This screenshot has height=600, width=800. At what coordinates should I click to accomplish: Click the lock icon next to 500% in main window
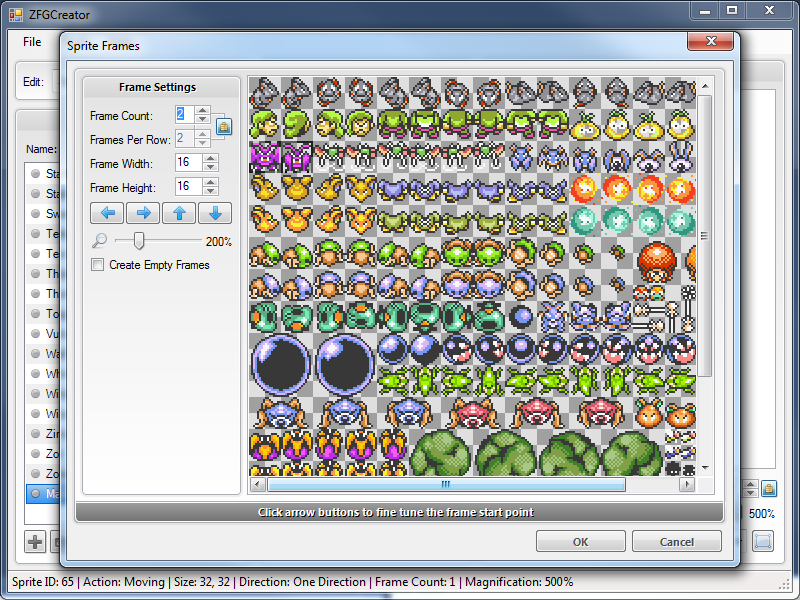coord(769,488)
